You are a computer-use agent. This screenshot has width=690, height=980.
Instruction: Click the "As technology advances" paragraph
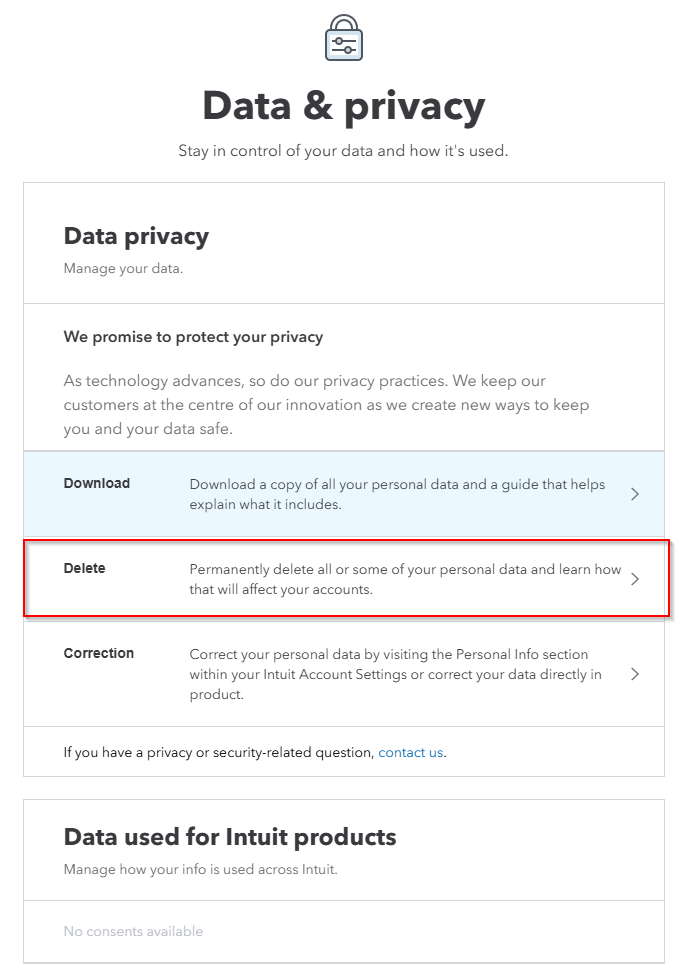pos(326,404)
